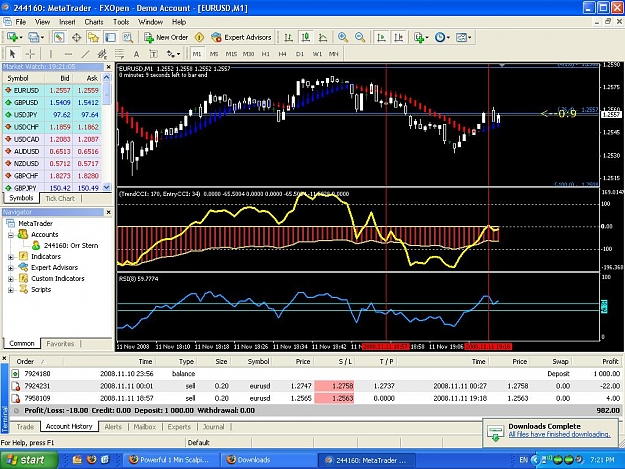This screenshot has width=625, height=469.
Task: Toggle Chart Shift icon
Action: tap(398, 37)
